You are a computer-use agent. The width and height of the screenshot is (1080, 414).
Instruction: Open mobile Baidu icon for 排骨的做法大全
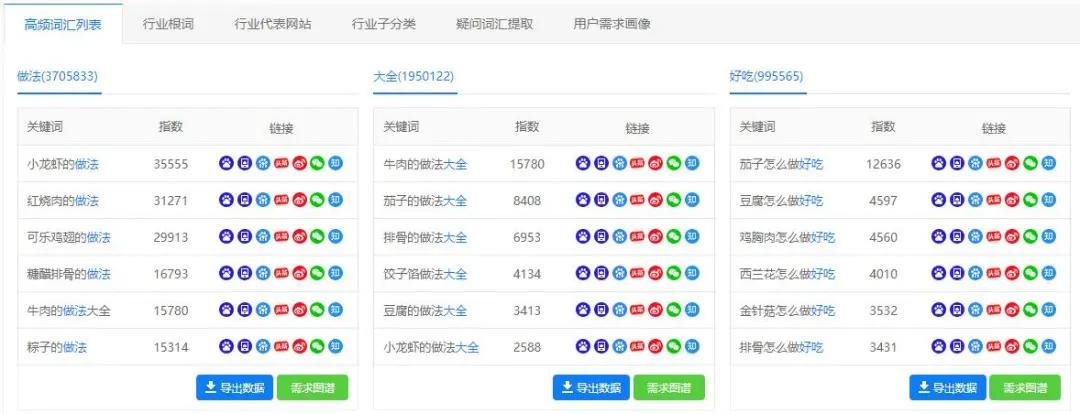(601, 236)
